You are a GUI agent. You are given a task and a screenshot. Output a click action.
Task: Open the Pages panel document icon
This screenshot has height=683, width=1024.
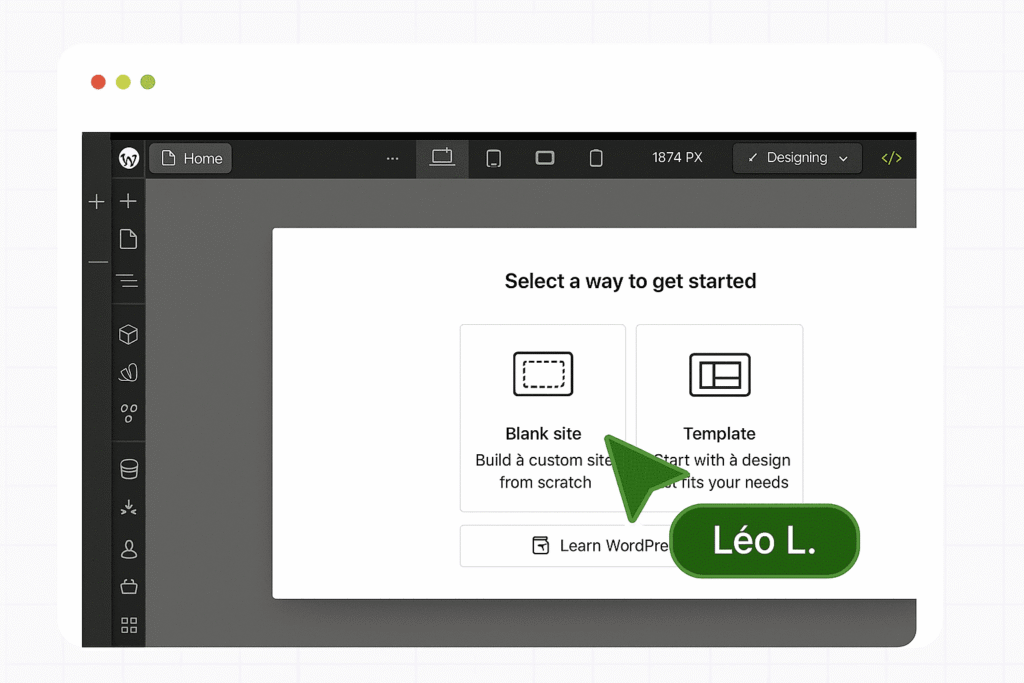pos(128,239)
